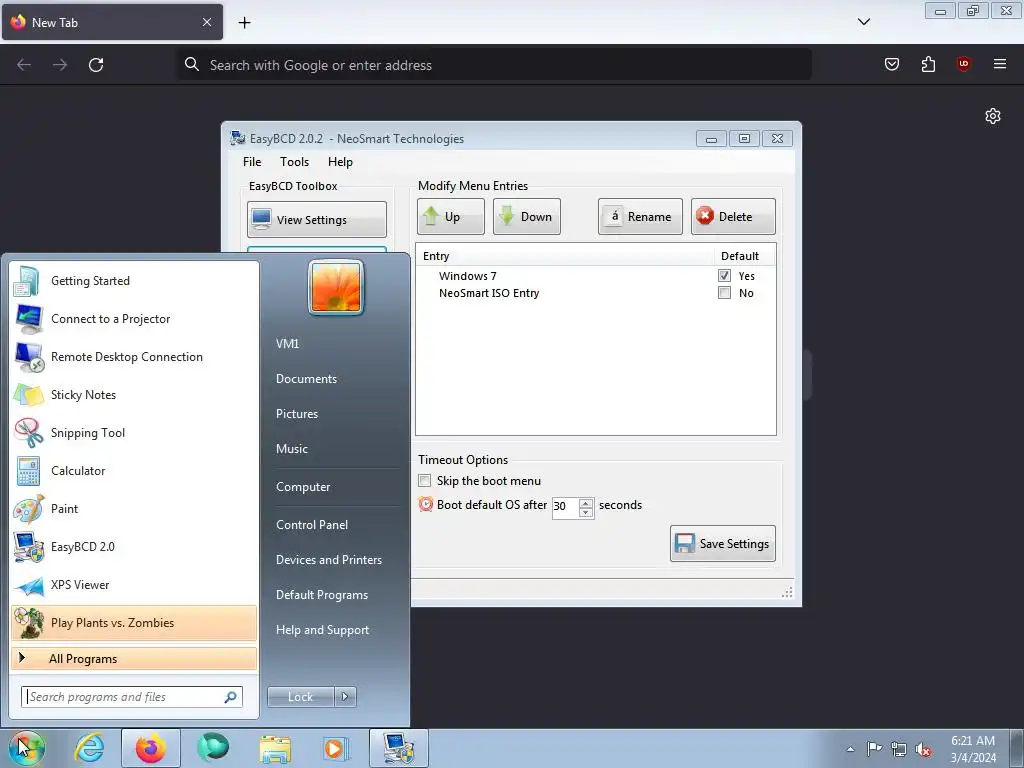The image size is (1024, 768).
Task: Open new tab personalize gear
Action: [x=993, y=116]
